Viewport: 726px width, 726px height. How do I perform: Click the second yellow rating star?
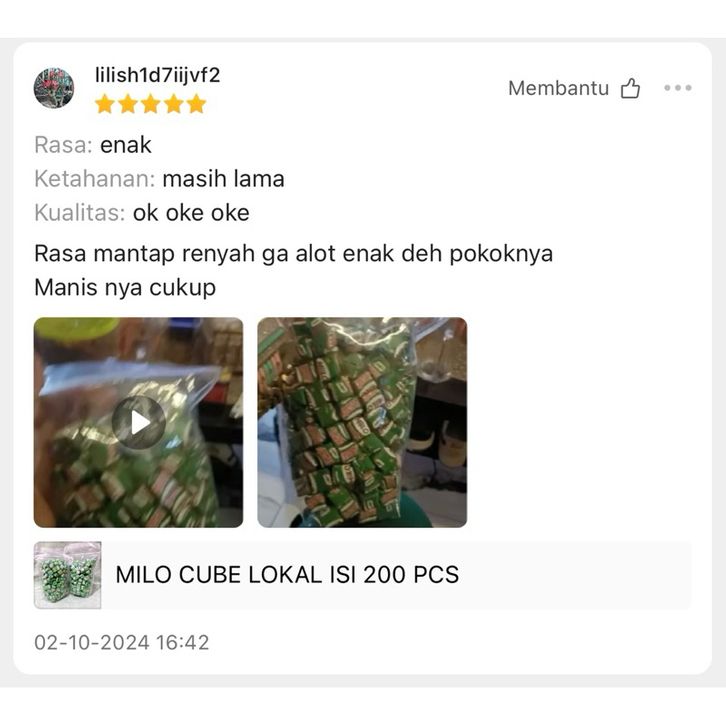(x=128, y=104)
